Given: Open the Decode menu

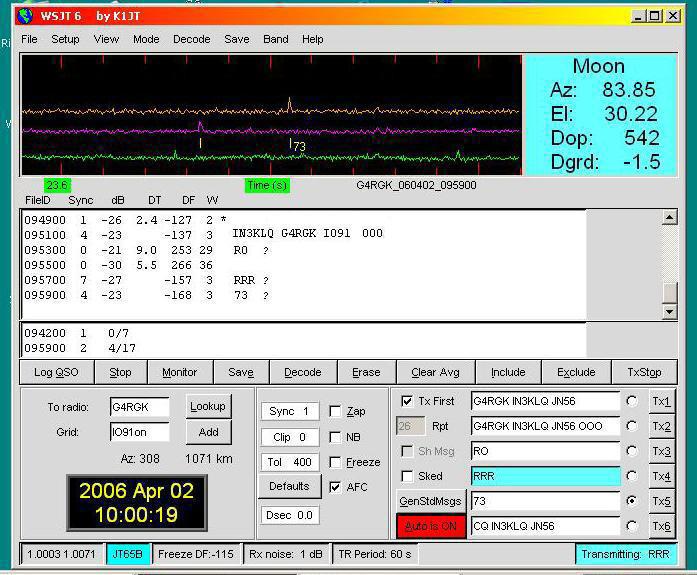Looking at the screenshot, I should pos(191,39).
